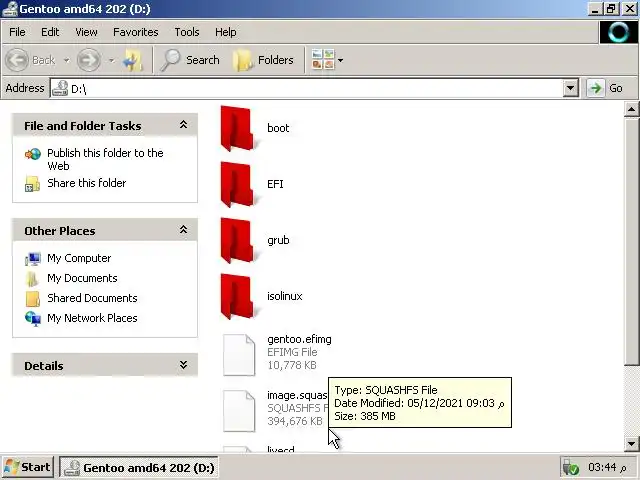This screenshot has height=480, width=640.
Task: Restore down the Explorer window
Action: coord(611,9)
